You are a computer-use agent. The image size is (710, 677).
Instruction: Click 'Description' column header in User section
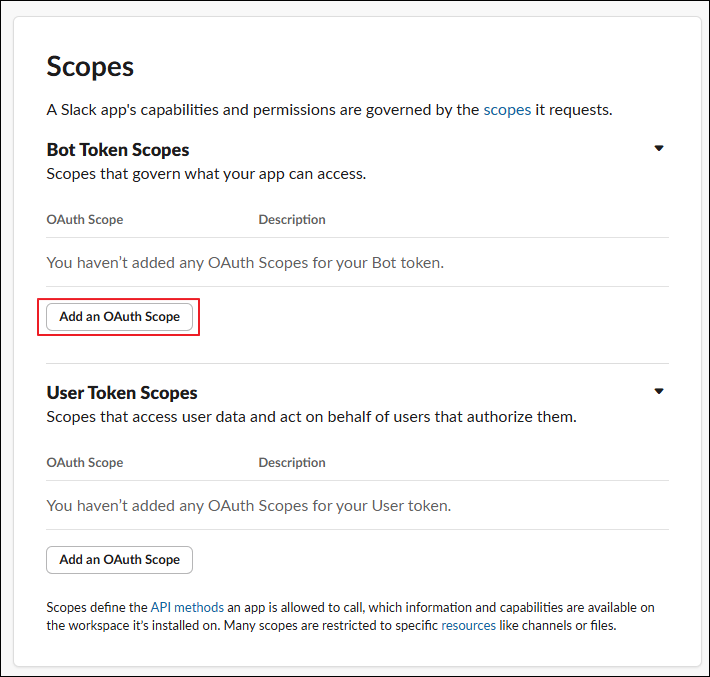click(x=292, y=462)
